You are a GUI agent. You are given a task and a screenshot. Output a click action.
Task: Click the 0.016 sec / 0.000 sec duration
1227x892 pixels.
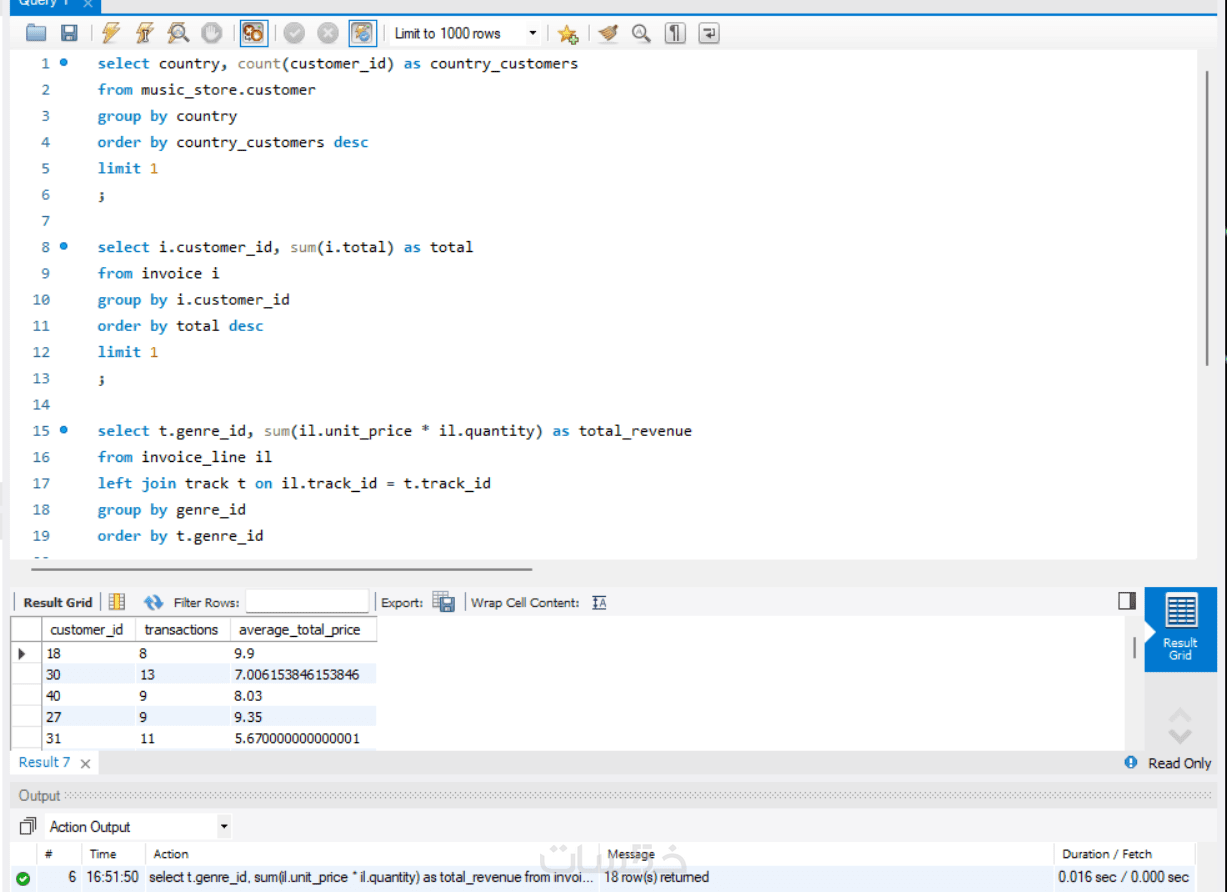click(1124, 877)
